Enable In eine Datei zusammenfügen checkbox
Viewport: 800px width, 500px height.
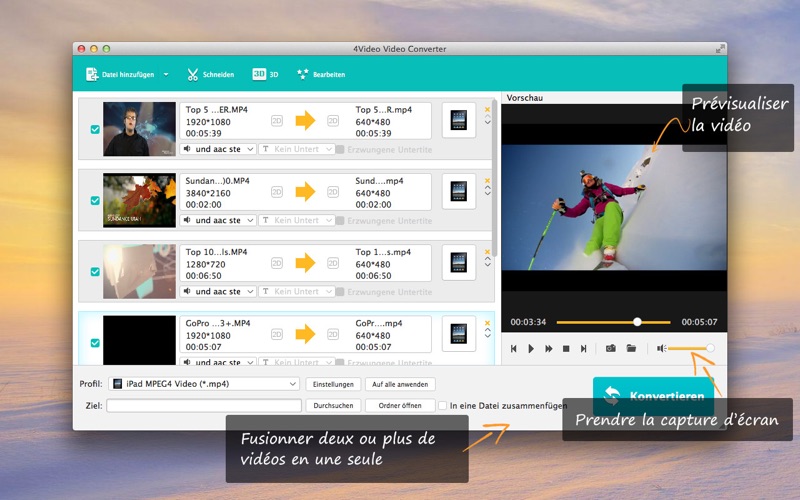pyautogui.click(x=442, y=406)
